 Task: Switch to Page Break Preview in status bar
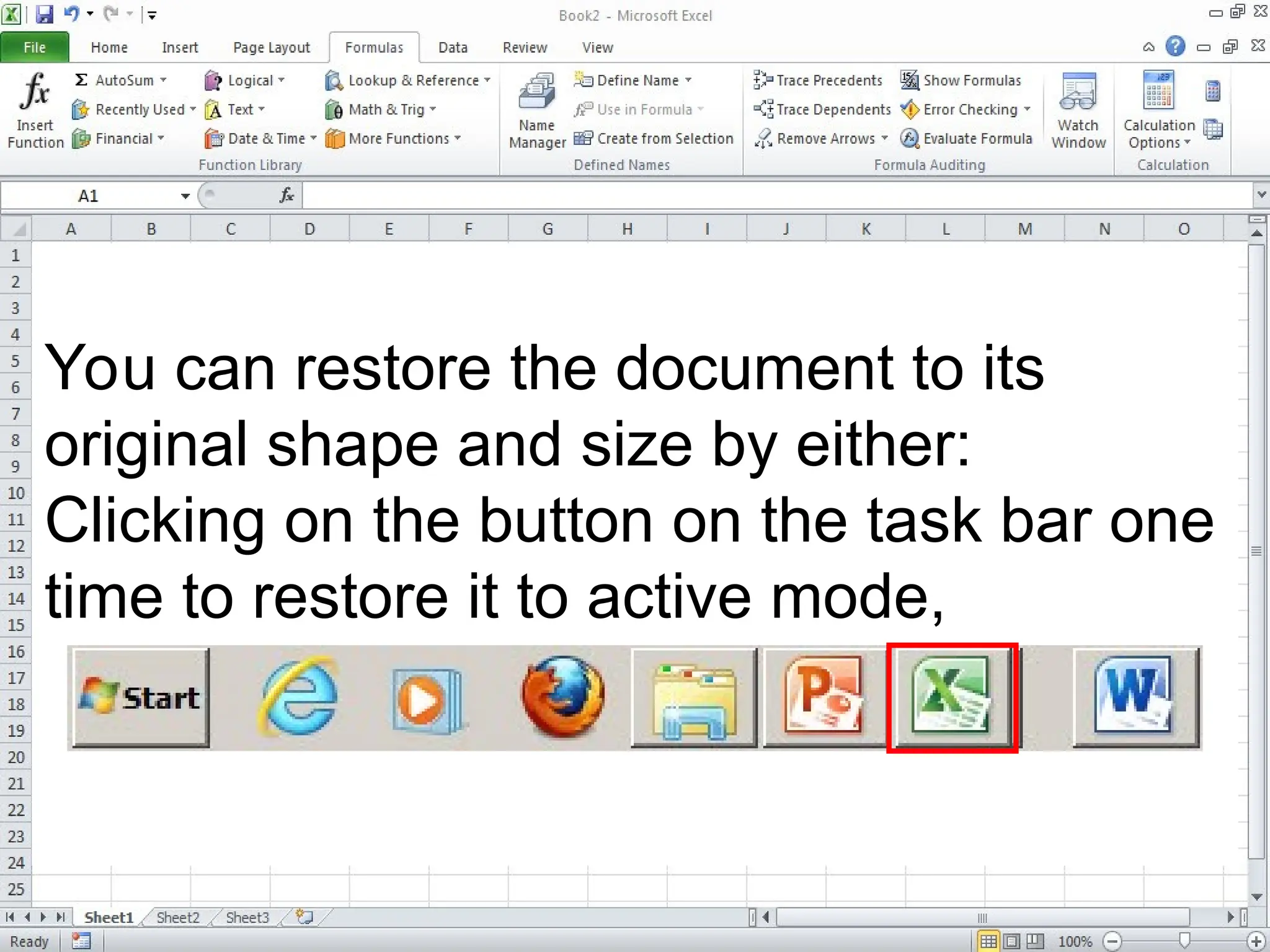click(x=1034, y=941)
